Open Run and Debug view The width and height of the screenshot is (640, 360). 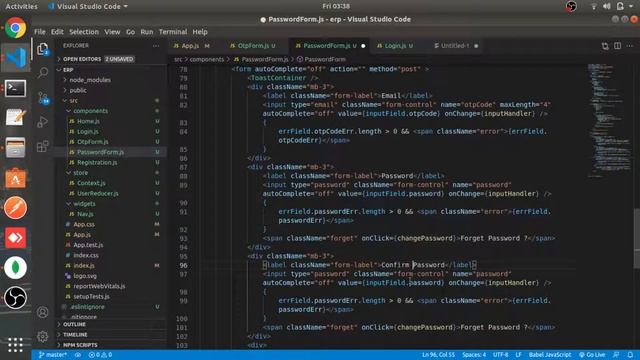(x=43, y=122)
